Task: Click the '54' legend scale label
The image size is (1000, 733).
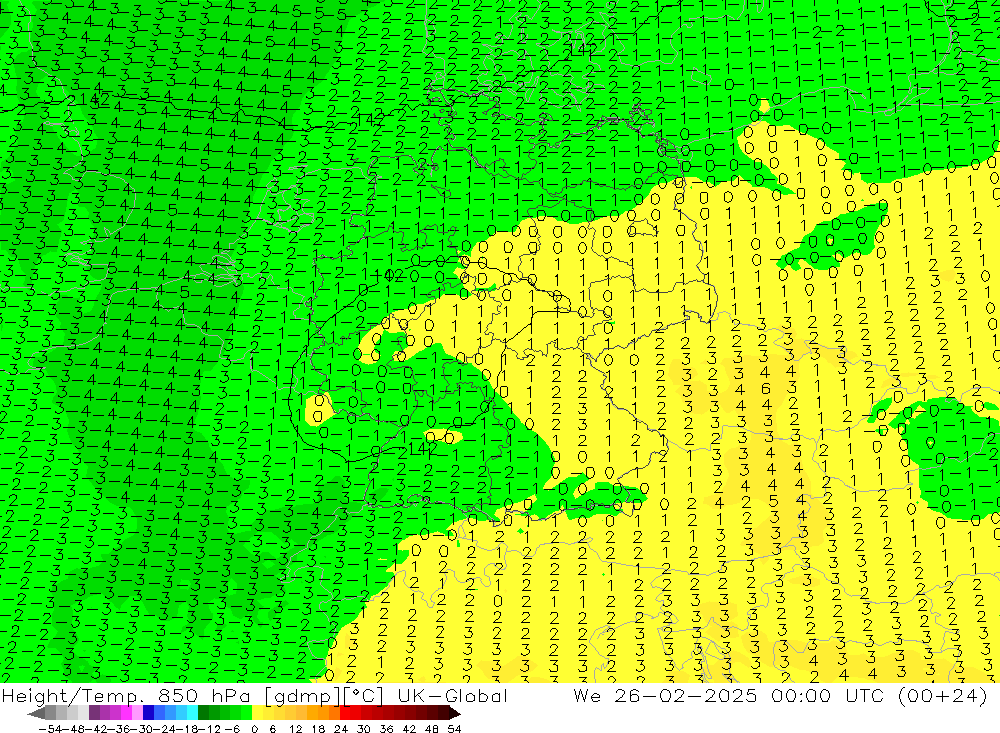Action: coord(454,729)
